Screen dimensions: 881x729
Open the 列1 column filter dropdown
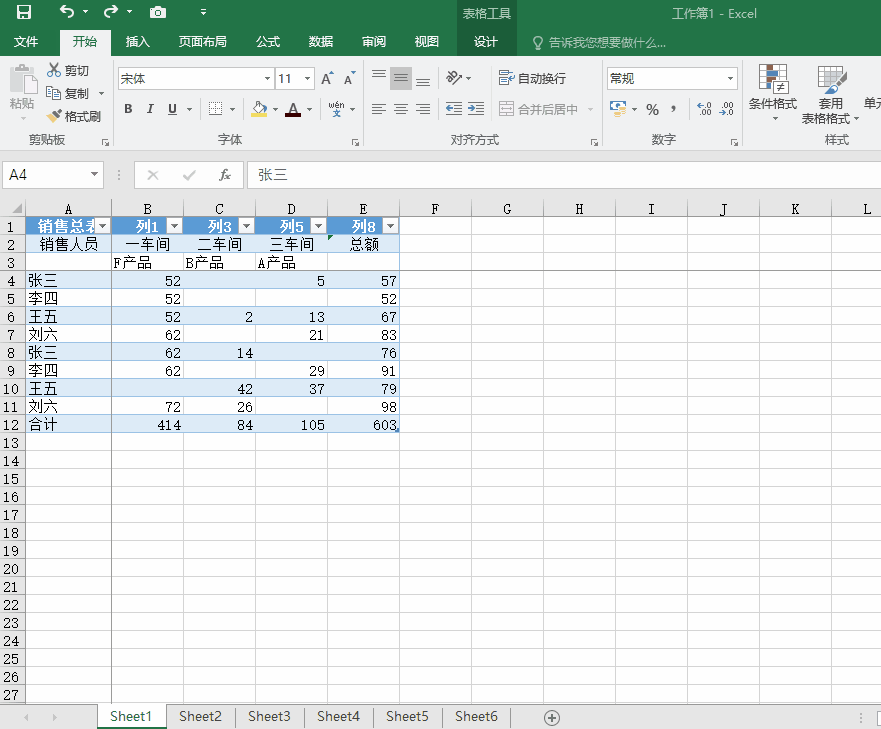click(173, 226)
